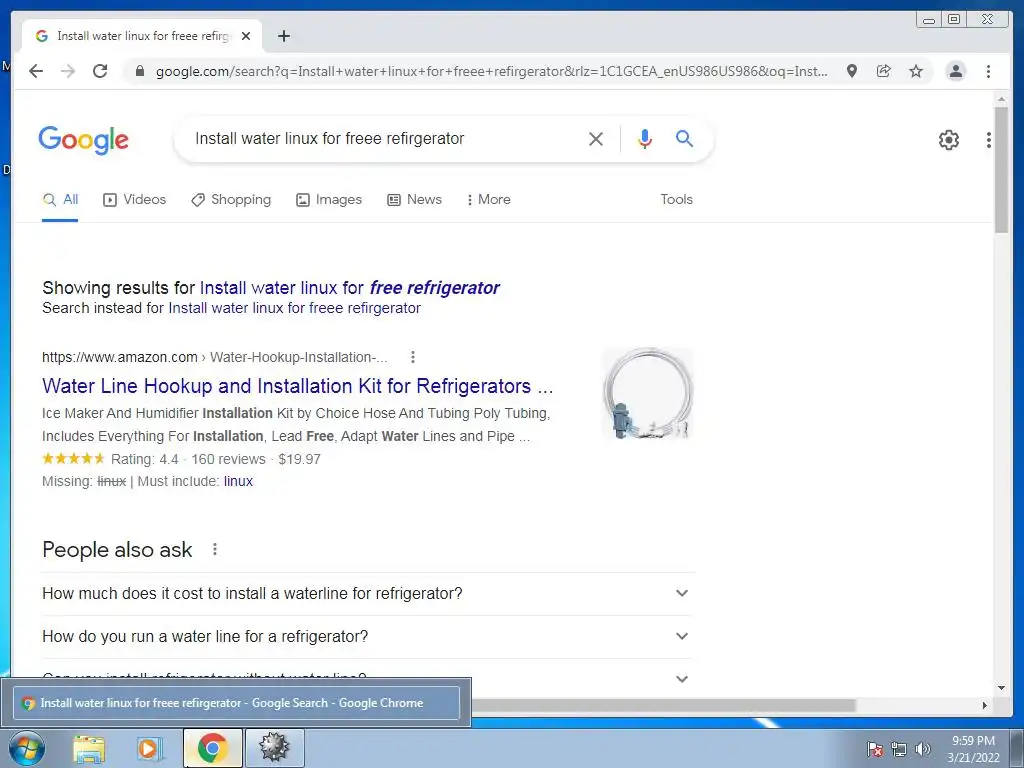Click the vertical scrollbar thumb
The width and height of the screenshot is (1024, 768).
(1000, 170)
